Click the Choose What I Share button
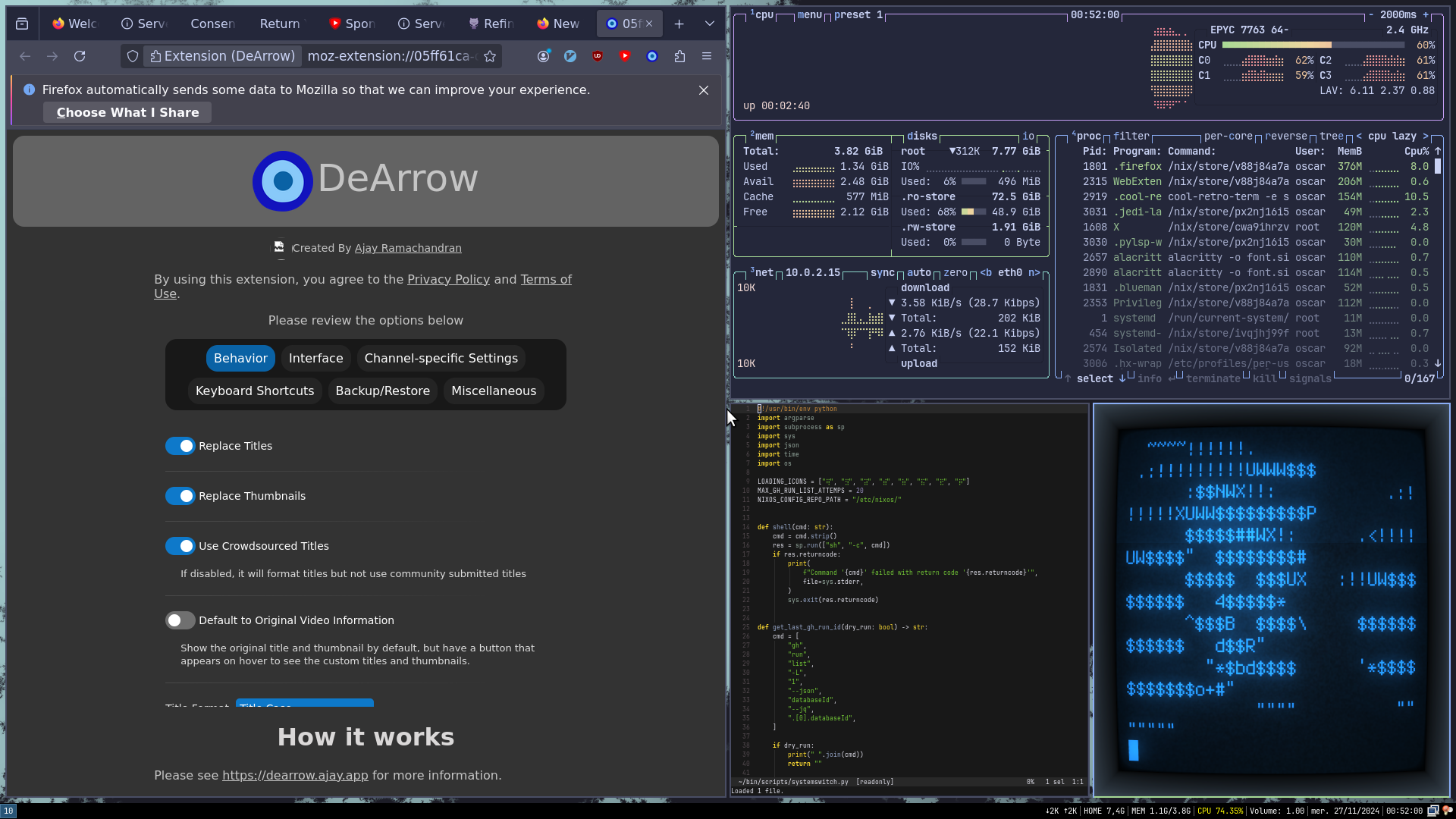 coord(127,113)
